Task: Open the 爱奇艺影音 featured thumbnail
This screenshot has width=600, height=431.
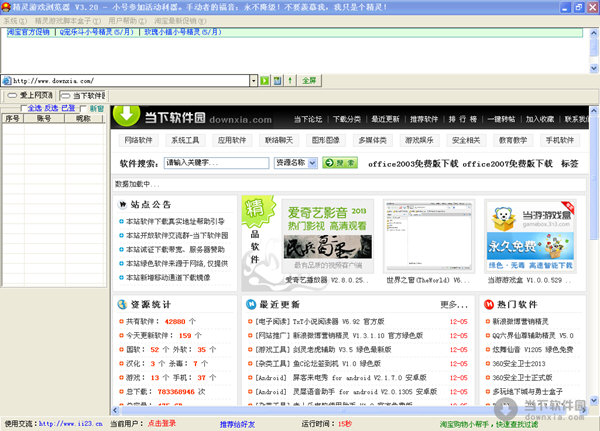Action: click(328, 236)
